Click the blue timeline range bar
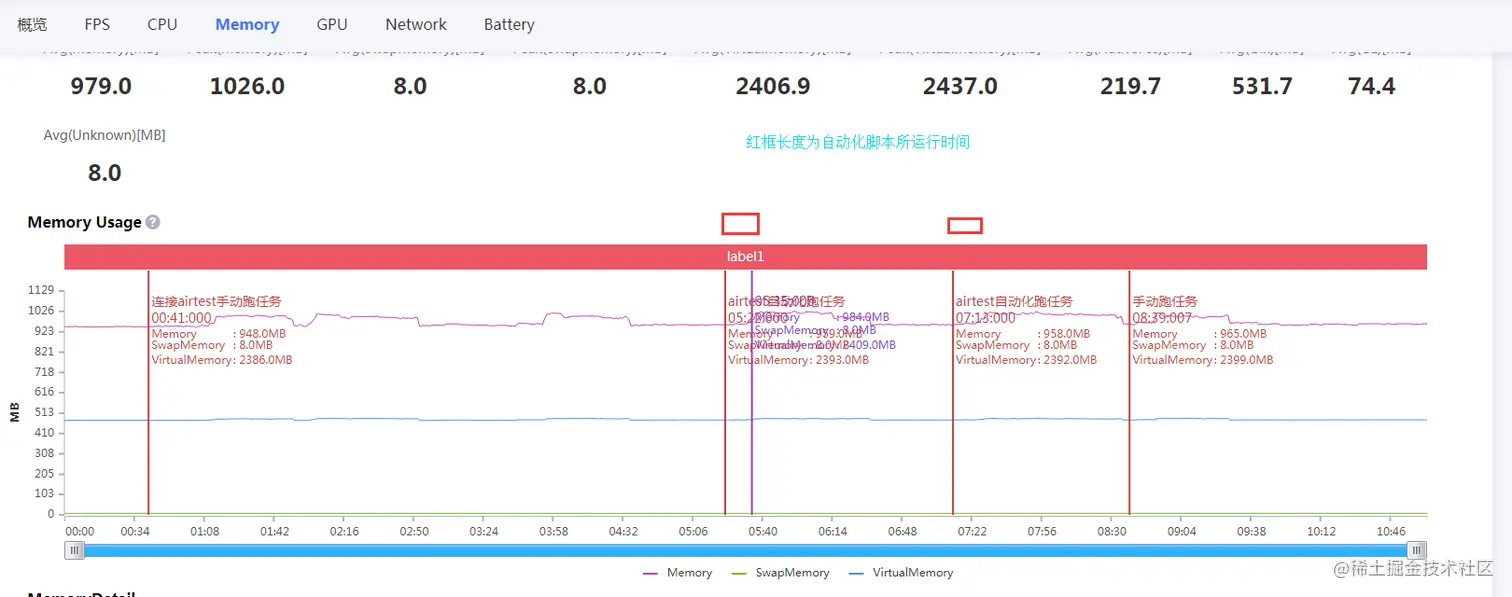 746,550
